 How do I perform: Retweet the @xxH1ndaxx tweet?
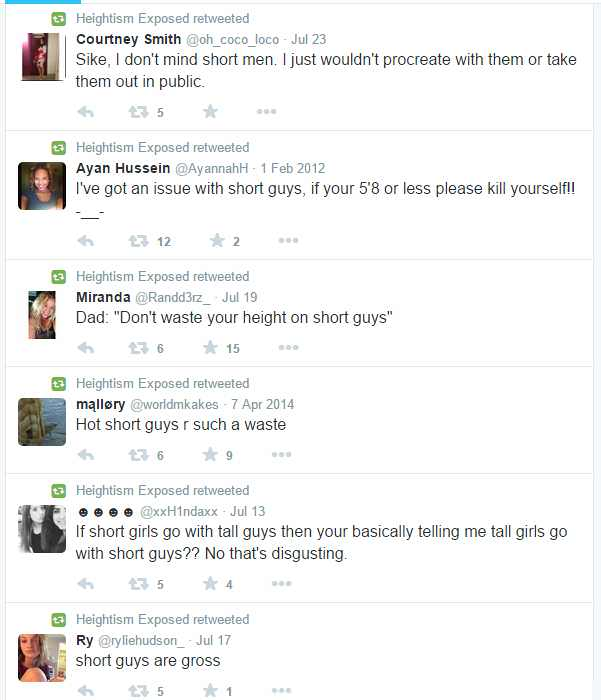pos(138,583)
